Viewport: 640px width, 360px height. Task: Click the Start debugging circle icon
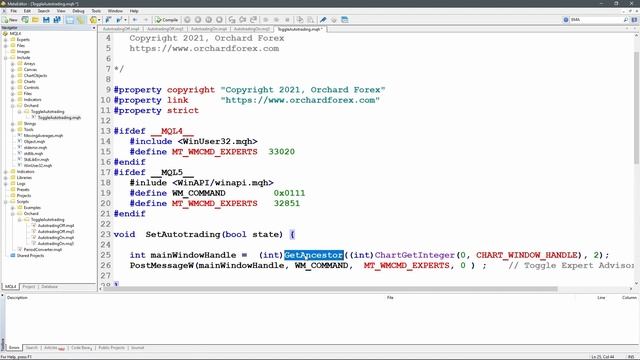pos(187,20)
